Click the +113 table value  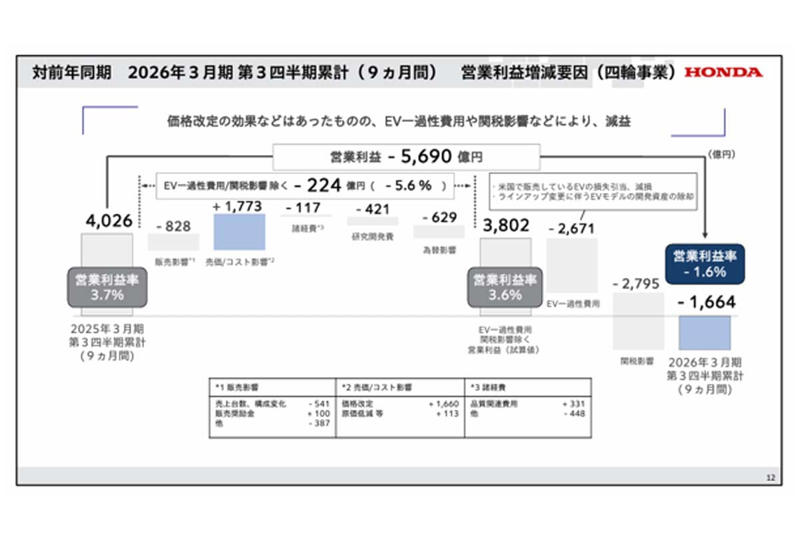coord(447,413)
